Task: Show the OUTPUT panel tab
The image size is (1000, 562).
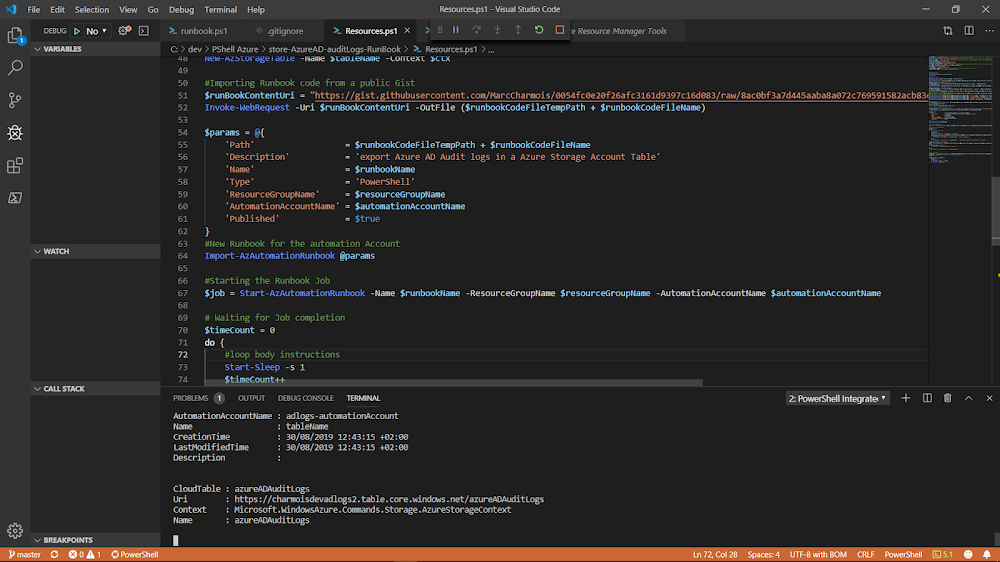Action: [x=251, y=398]
